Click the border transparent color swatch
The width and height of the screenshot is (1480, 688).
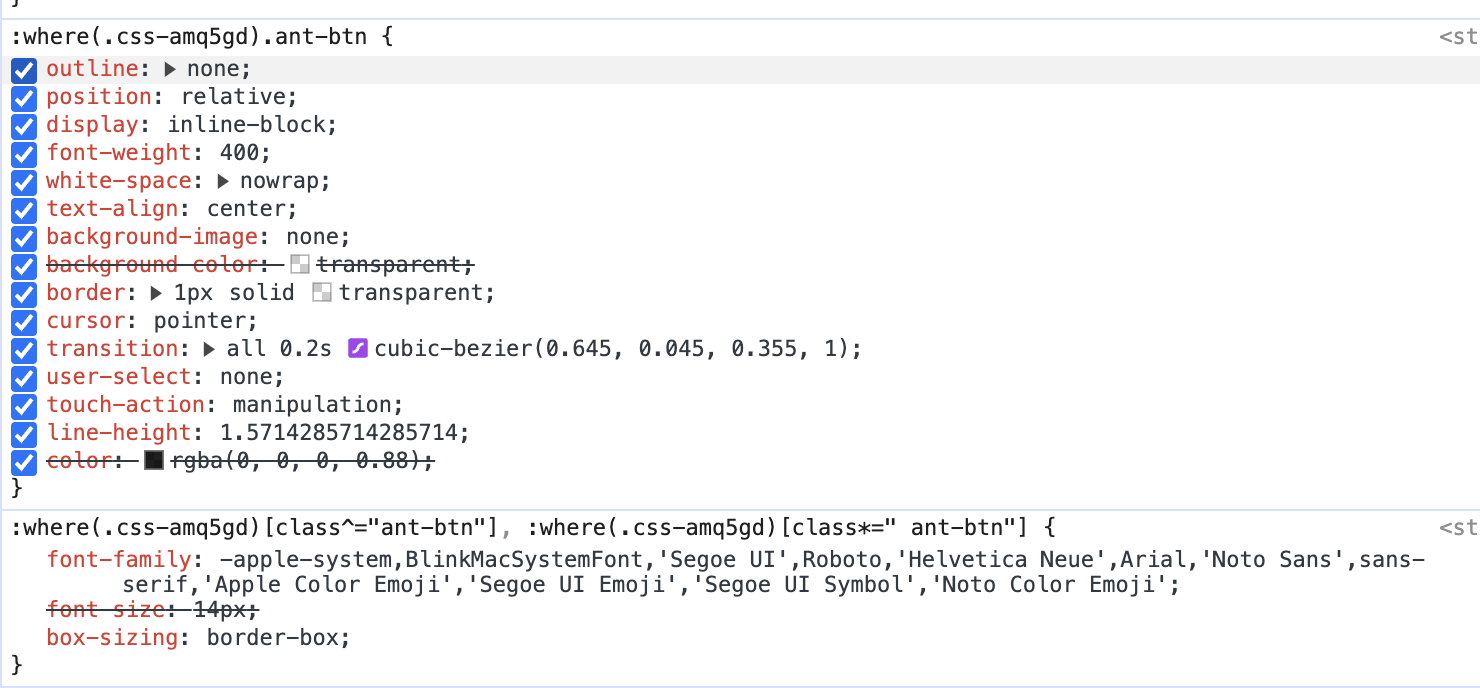coord(322,293)
